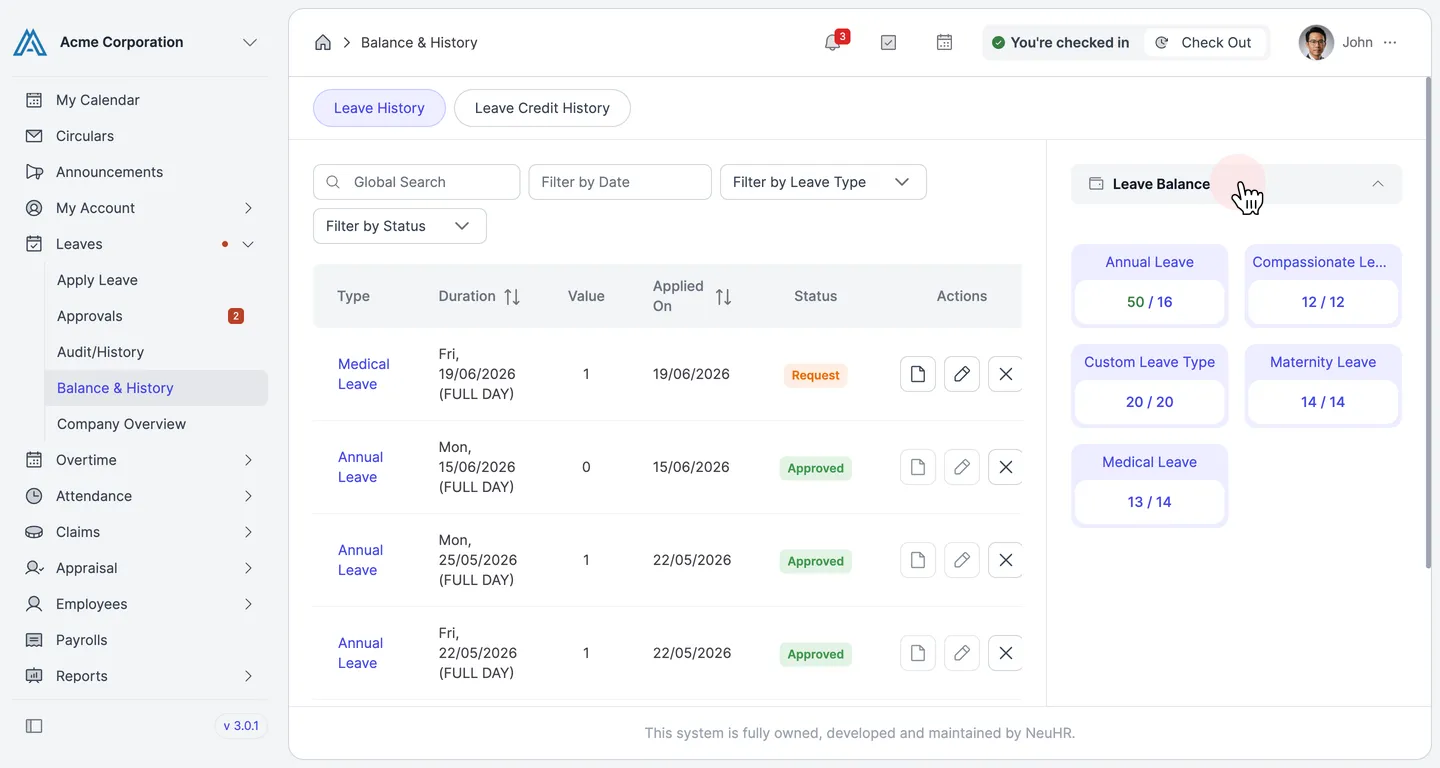Expand the Attendance submenu
The image size is (1440, 768).
(x=248, y=496)
